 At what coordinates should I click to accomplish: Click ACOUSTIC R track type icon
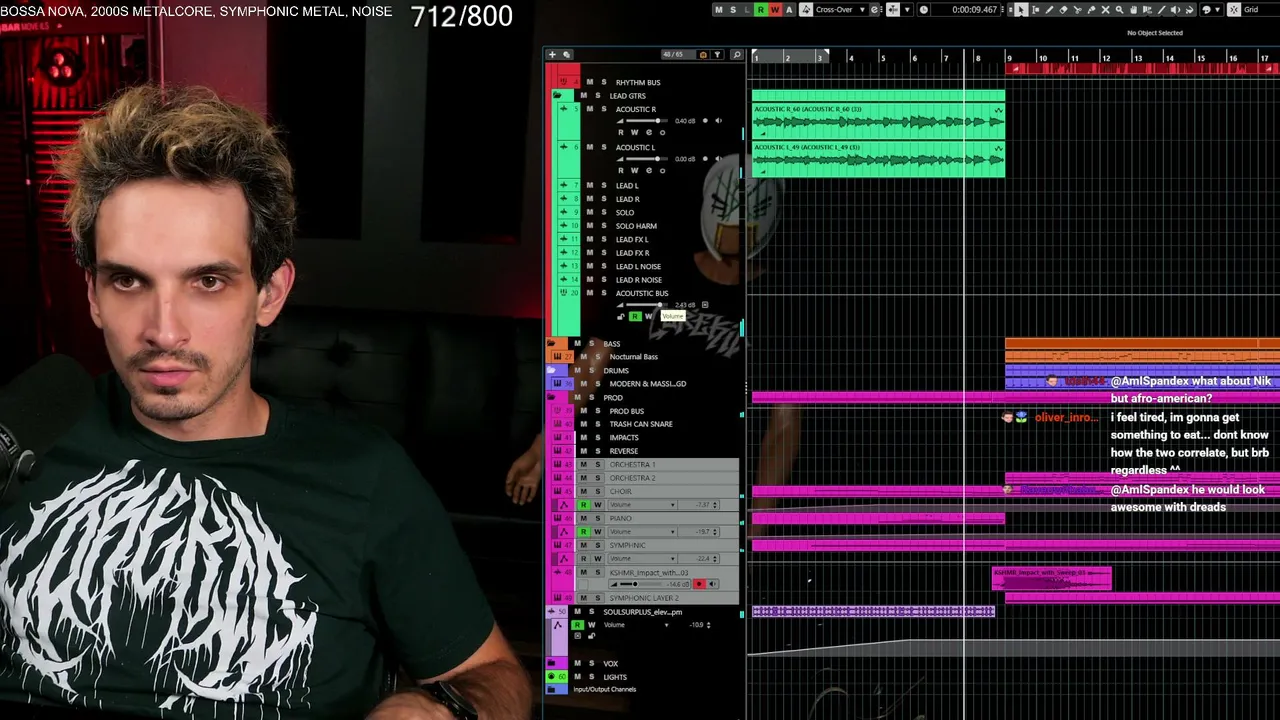point(563,109)
